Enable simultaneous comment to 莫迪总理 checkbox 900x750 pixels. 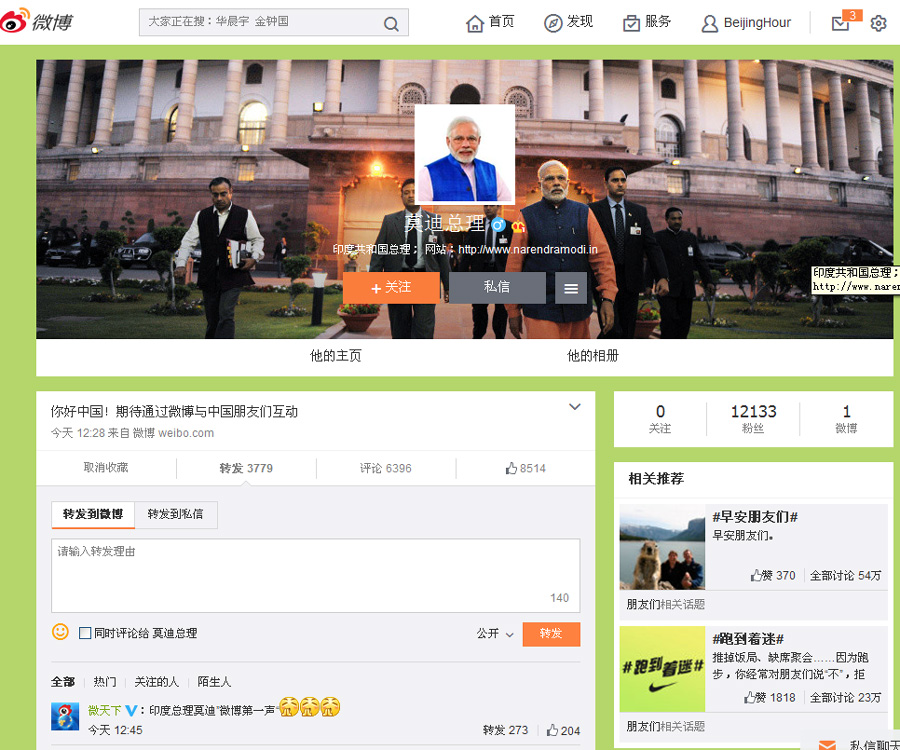click(x=85, y=633)
